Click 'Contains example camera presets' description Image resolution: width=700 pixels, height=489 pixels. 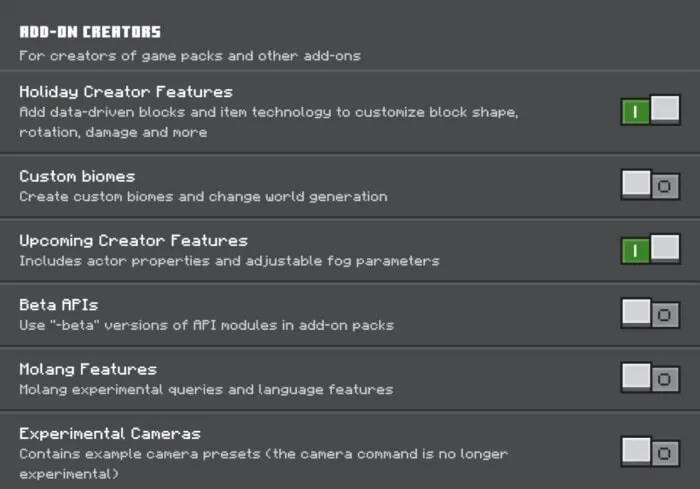[x=263, y=464]
